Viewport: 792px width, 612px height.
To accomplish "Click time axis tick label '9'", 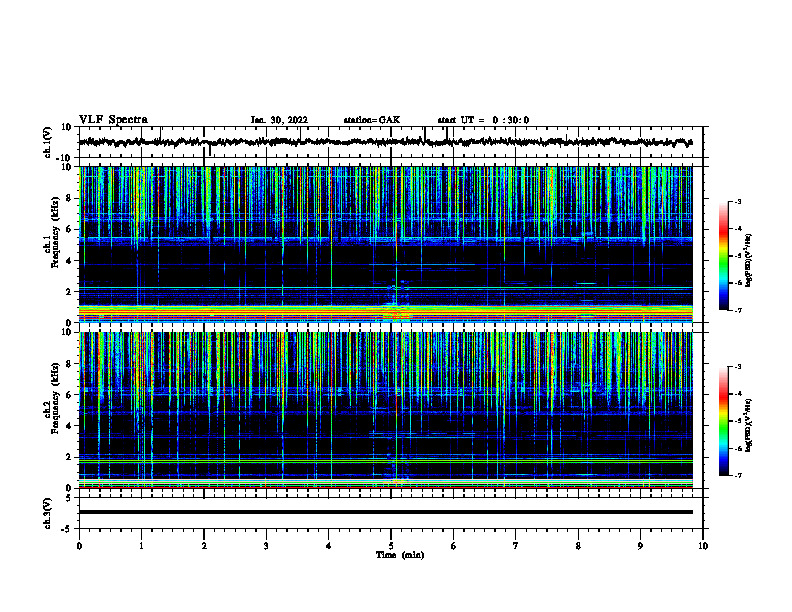I will [x=640, y=546].
